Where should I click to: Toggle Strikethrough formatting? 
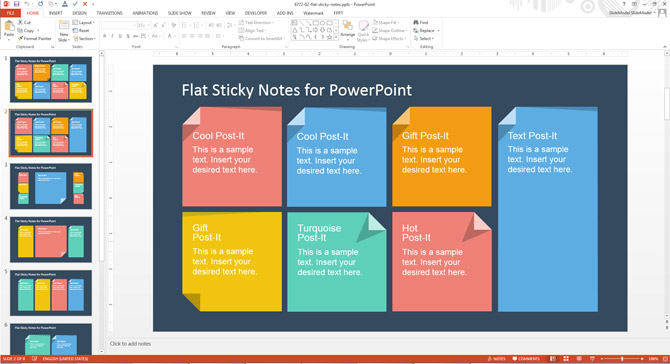pos(135,36)
